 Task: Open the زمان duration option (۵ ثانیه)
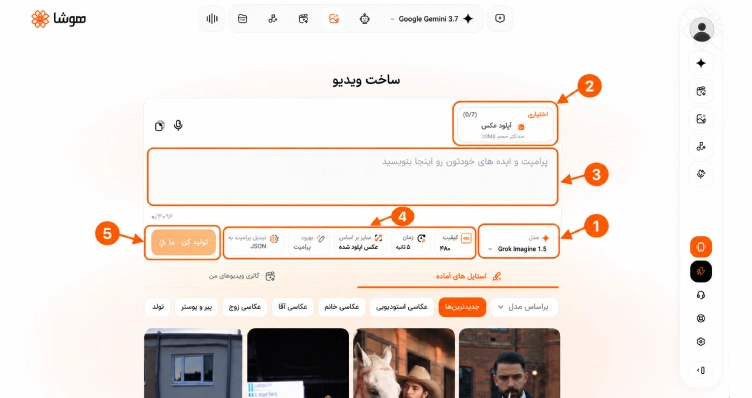pos(411,243)
